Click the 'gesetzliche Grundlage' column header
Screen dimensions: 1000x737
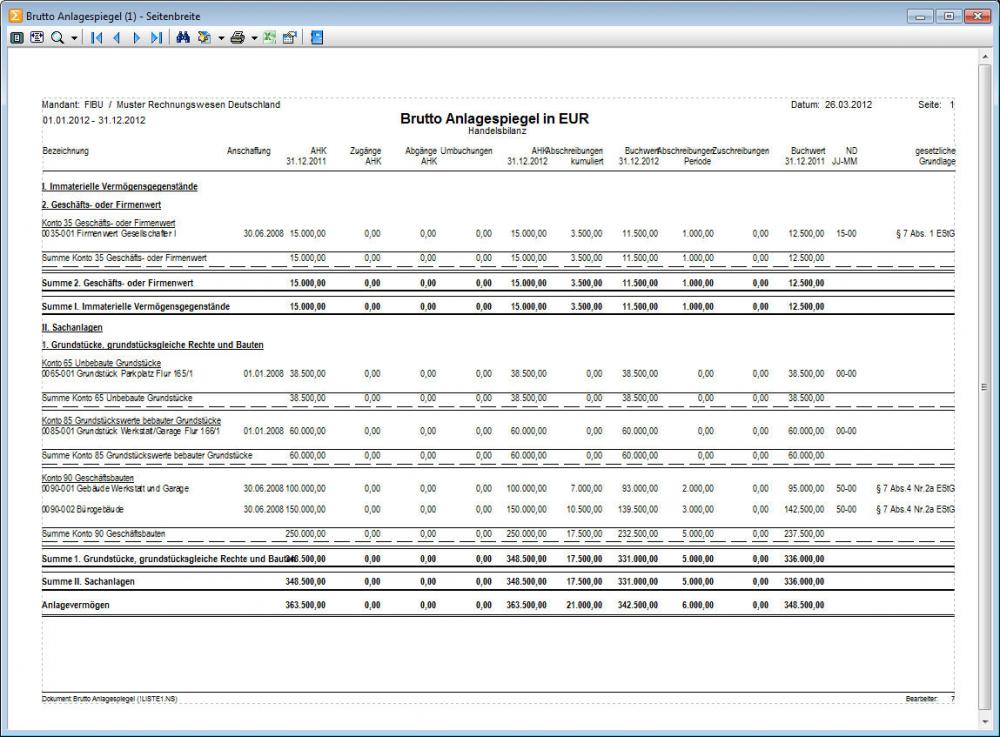935,156
